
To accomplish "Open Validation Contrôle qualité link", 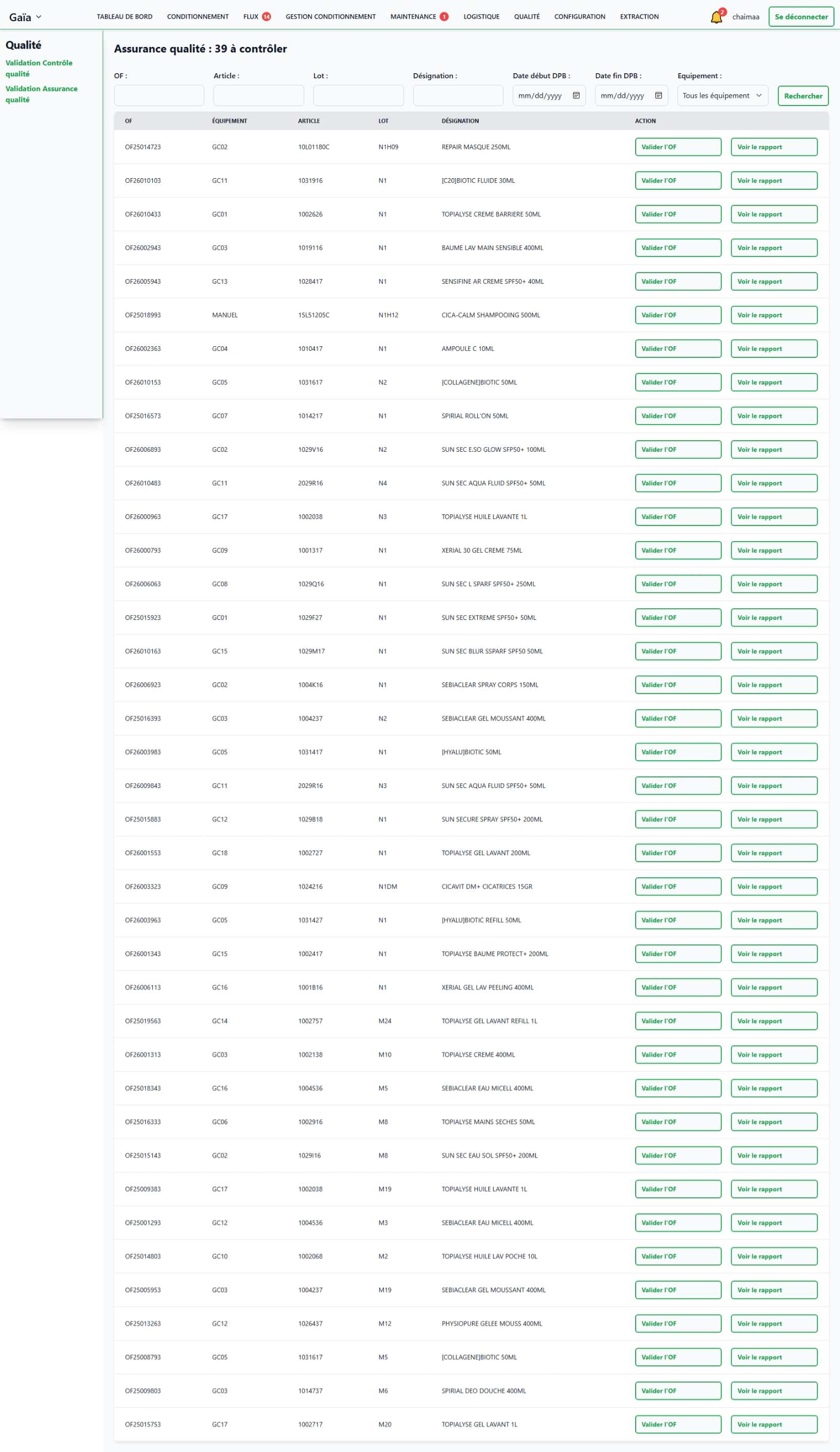I will (39, 68).
